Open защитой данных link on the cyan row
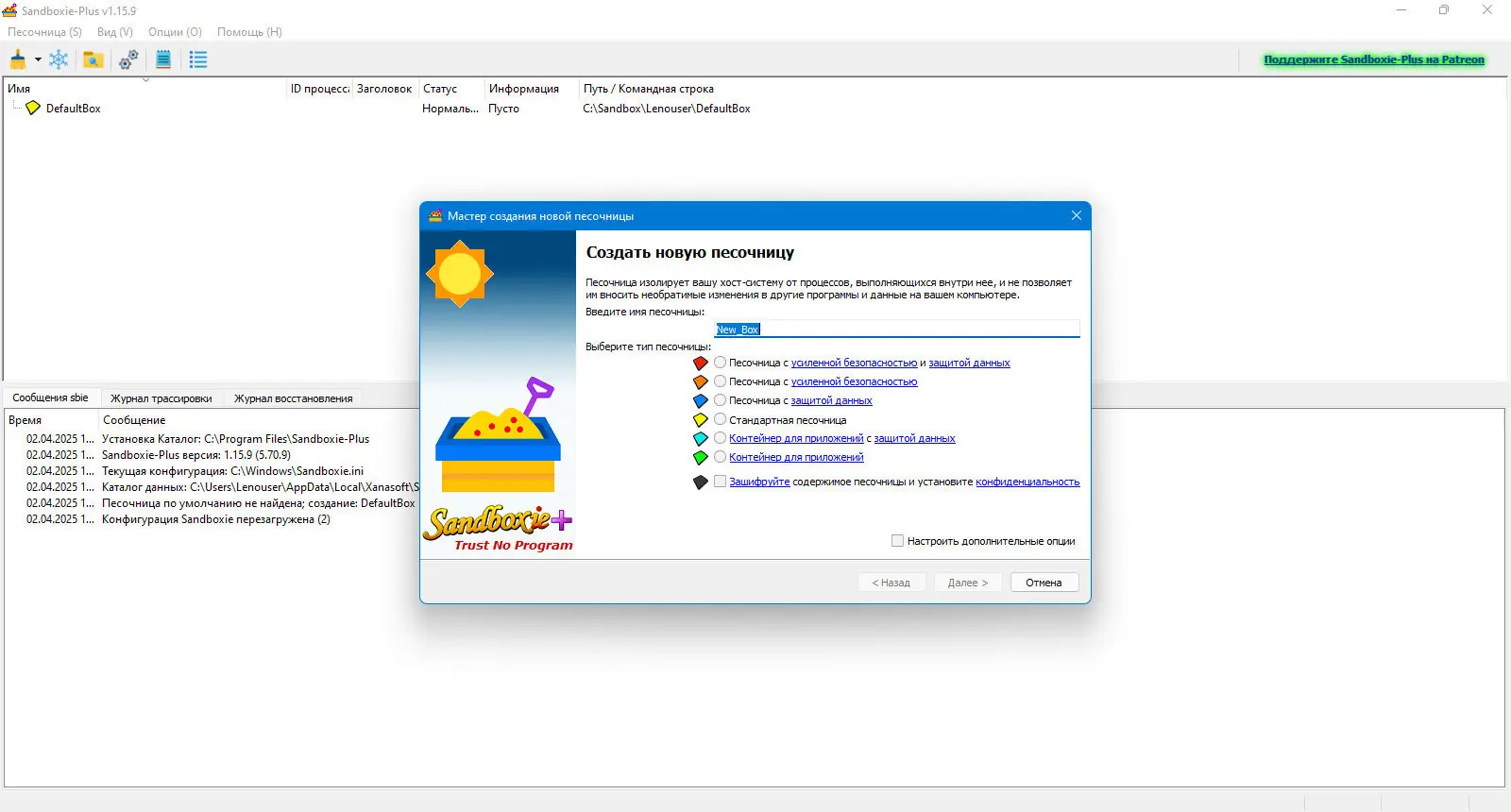Image resolution: width=1511 pixels, height=812 pixels. (x=914, y=438)
